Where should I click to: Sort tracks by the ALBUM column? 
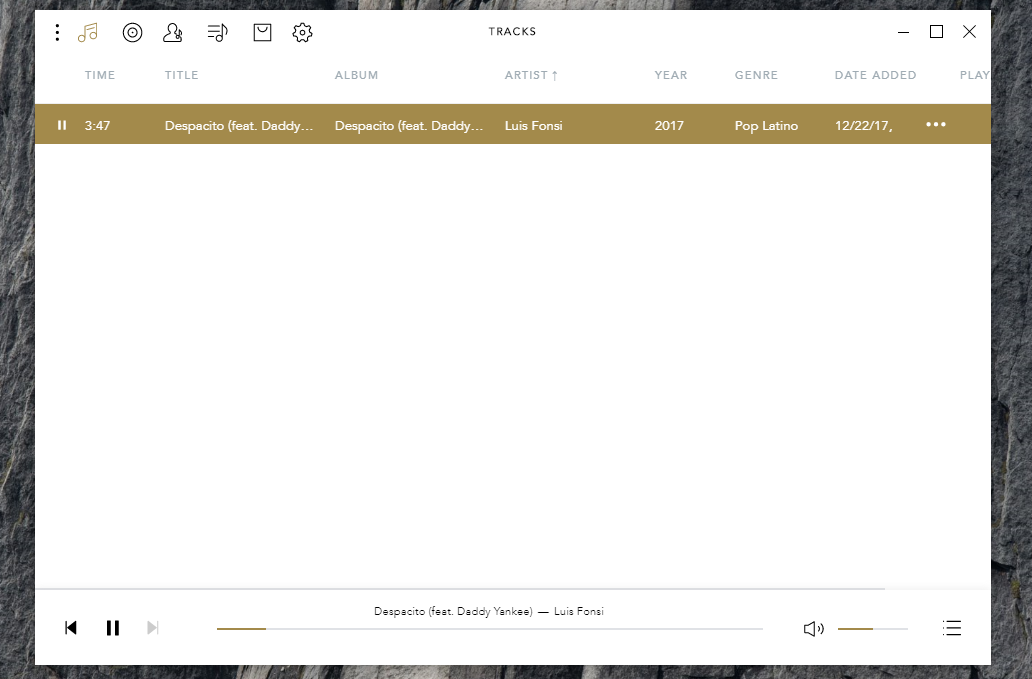(x=357, y=75)
